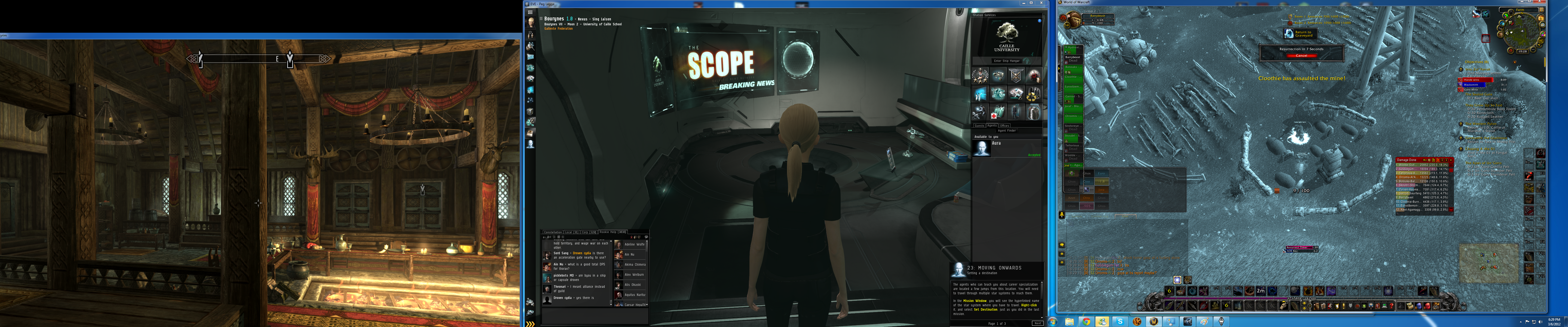Open the Repair Shop wrench icon
Screen dimensions: 1568x327
980,112
